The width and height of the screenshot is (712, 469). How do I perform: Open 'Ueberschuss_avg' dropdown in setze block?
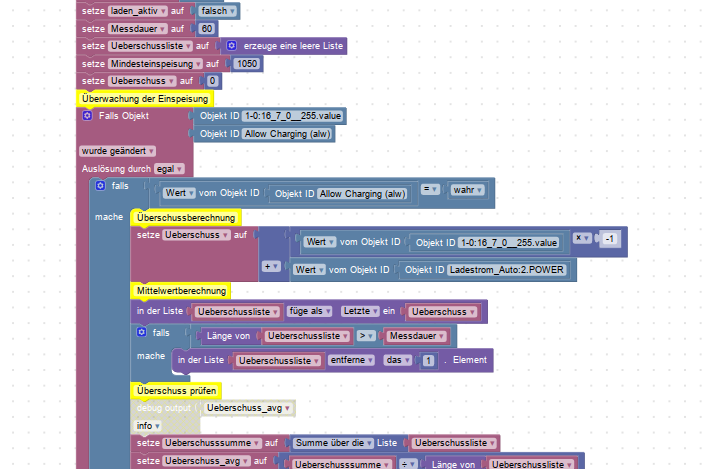pyautogui.click(x=206, y=461)
